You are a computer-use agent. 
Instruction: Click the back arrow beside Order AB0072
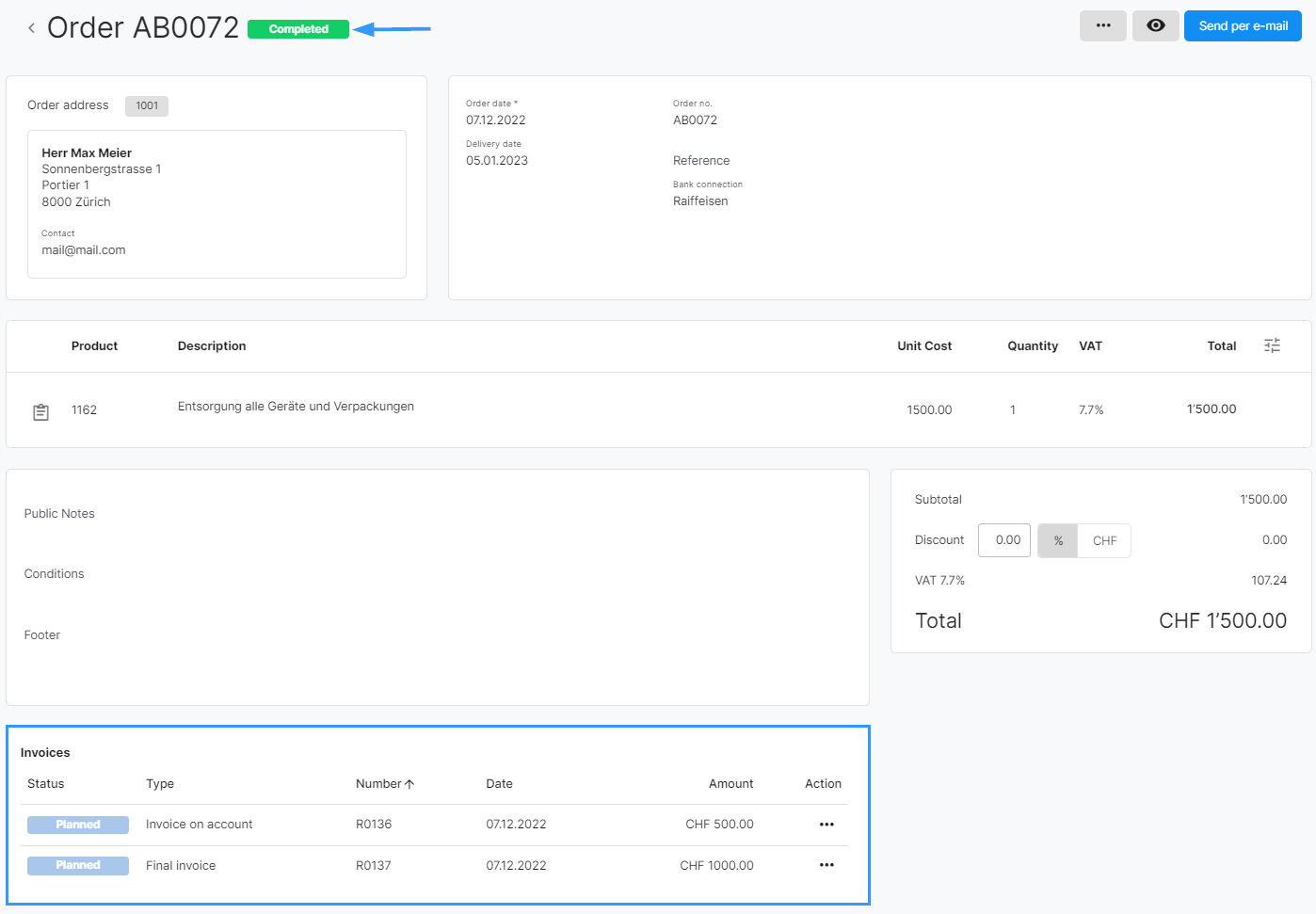pyautogui.click(x=31, y=28)
